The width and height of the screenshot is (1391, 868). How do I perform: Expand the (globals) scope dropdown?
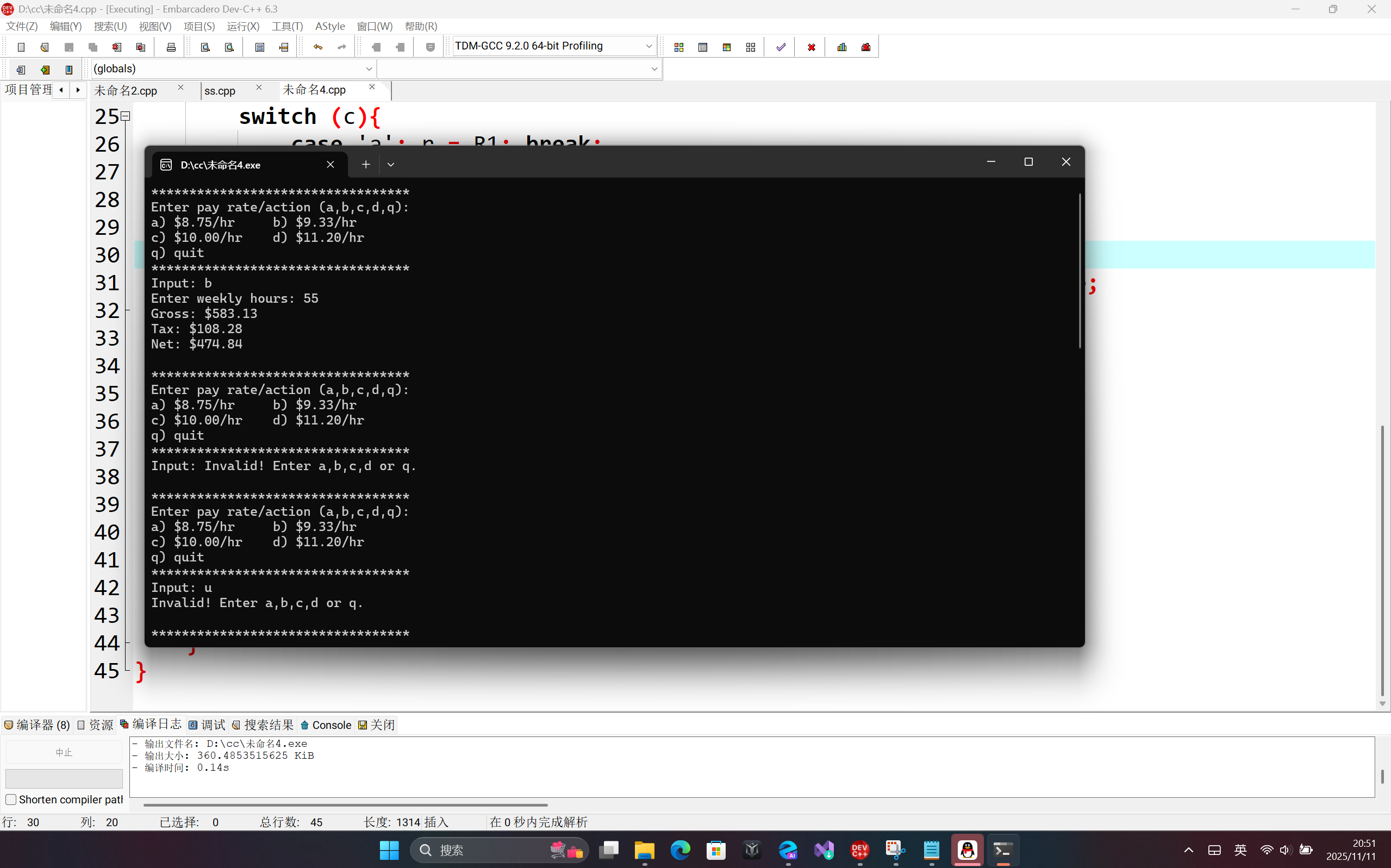369,69
